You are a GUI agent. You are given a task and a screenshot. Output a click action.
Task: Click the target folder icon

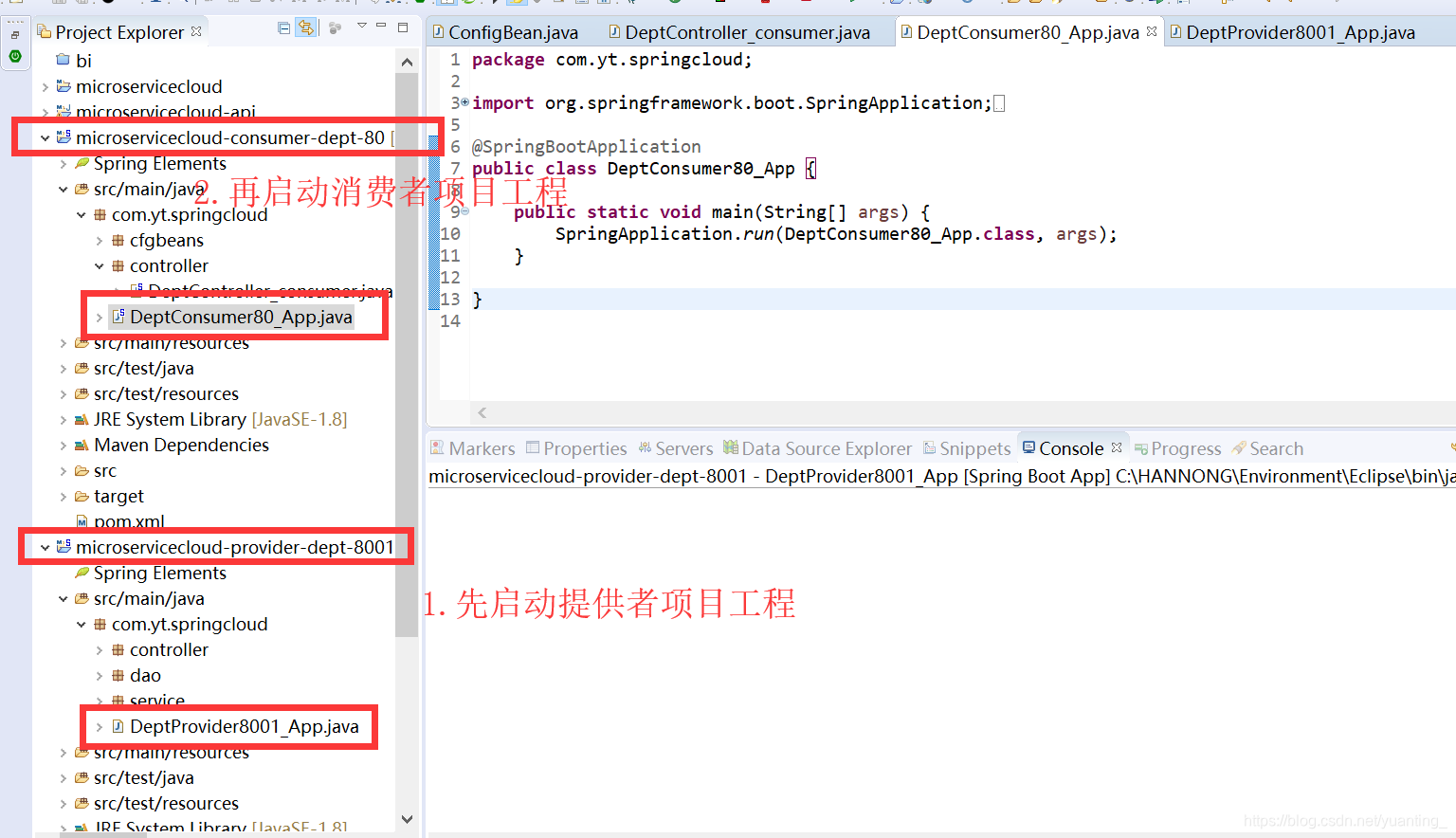(x=82, y=496)
